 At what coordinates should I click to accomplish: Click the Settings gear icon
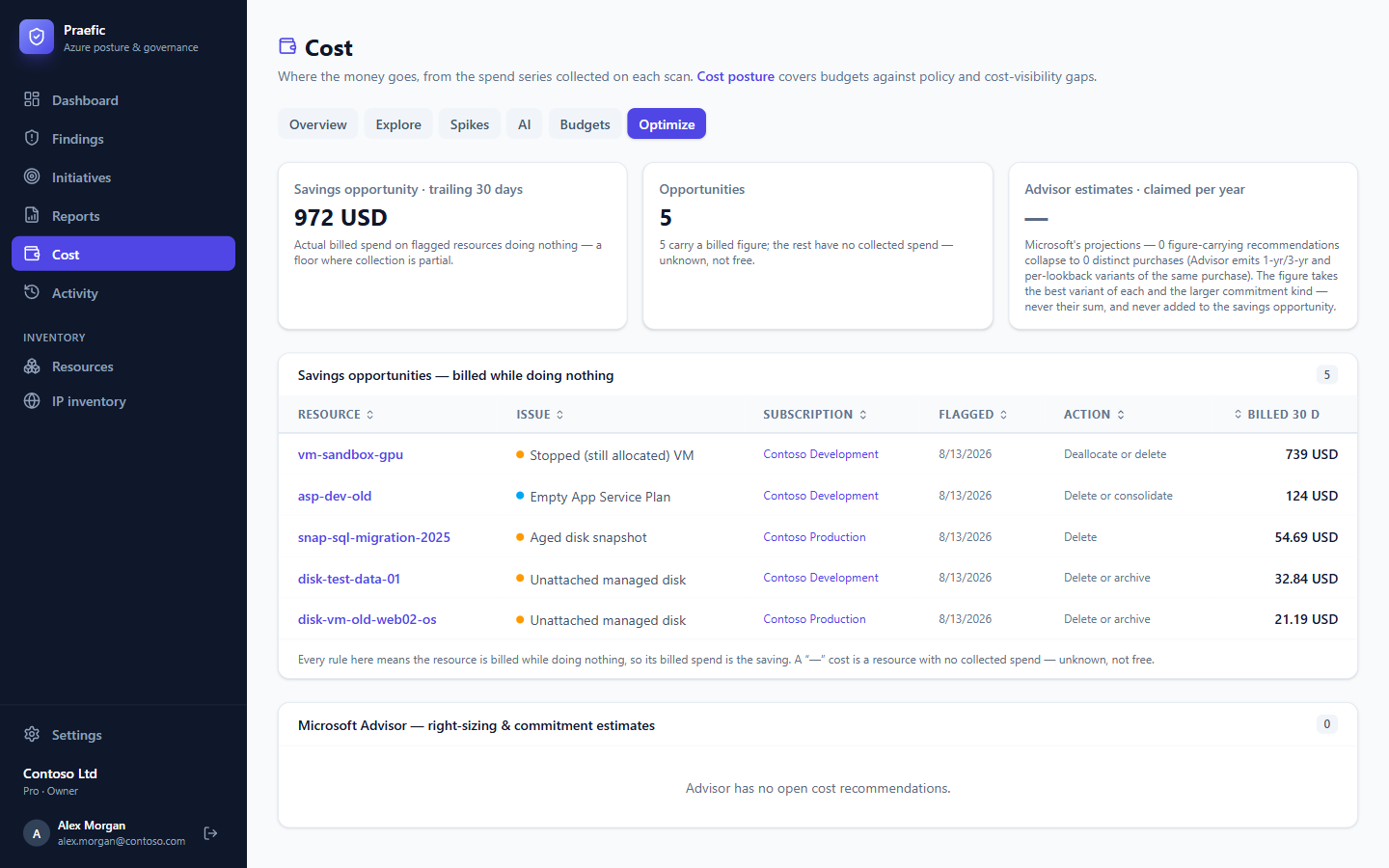(x=32, y=734)
